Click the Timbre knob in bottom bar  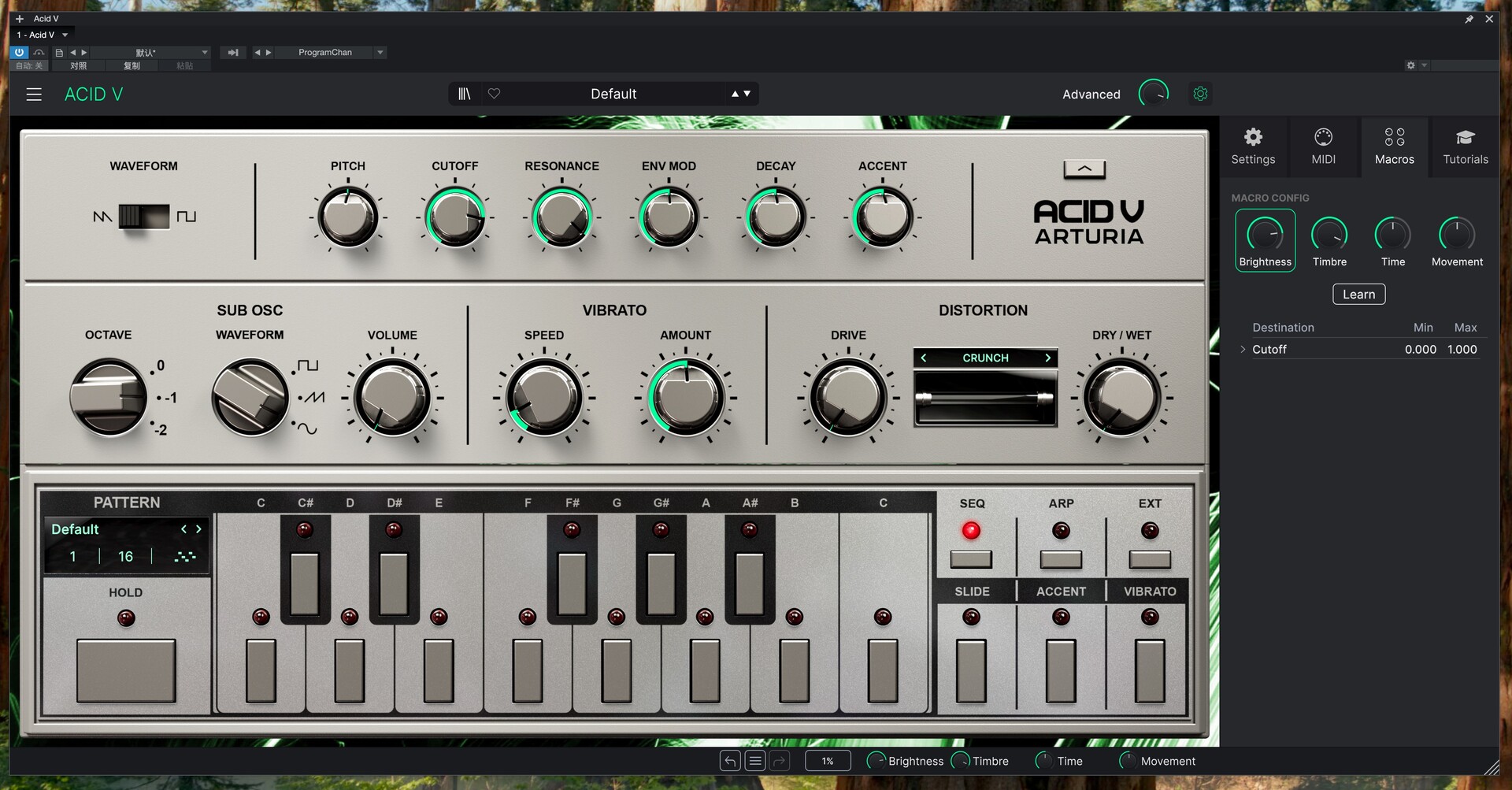pos(960,761)
